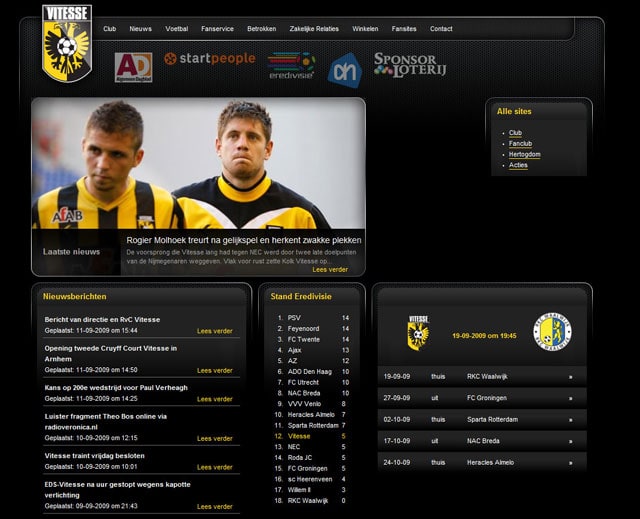Click the 24-10-09 fixture date
Viewport: 640px width, 519px height.
397,463
